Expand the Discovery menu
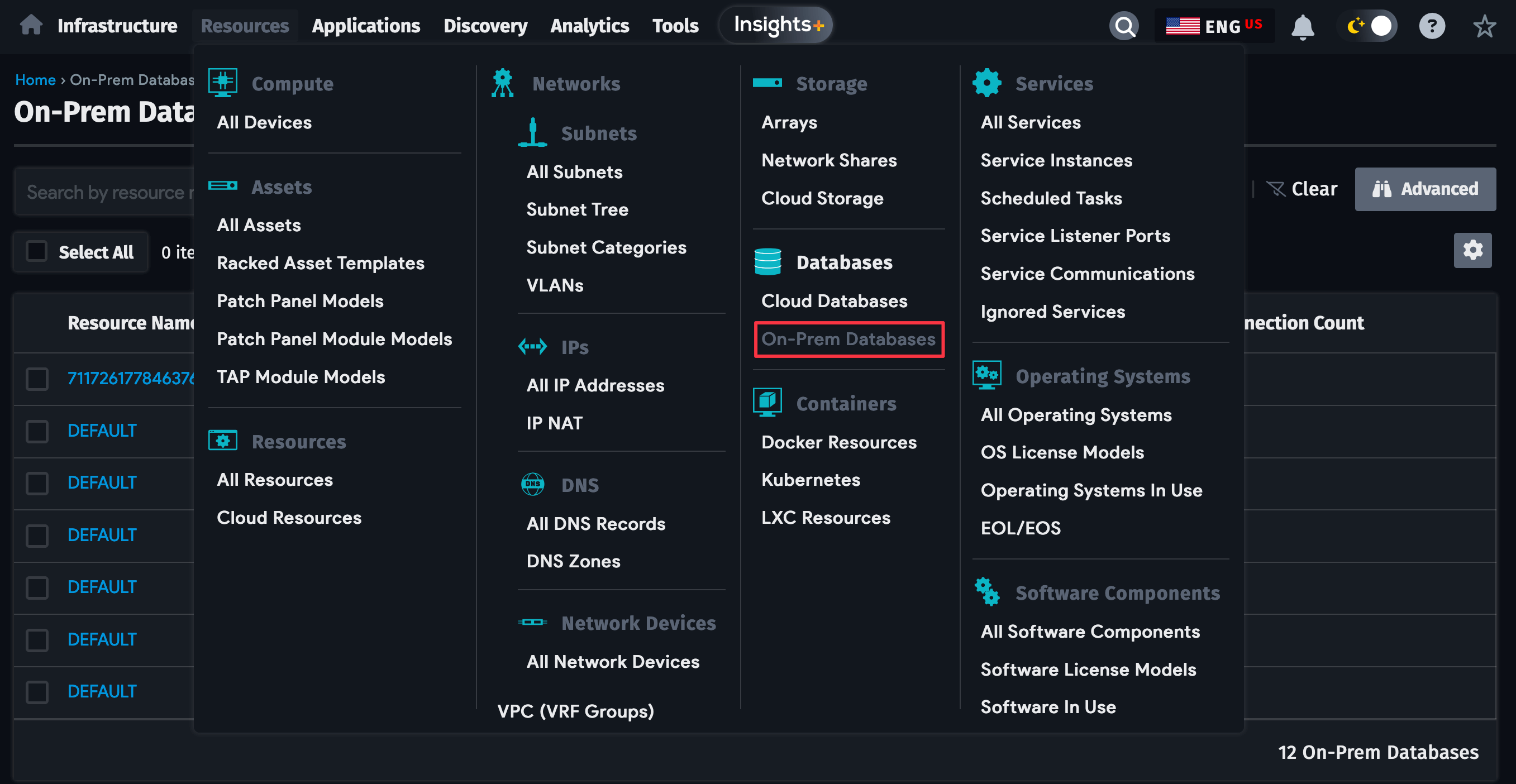 [485, 26]
